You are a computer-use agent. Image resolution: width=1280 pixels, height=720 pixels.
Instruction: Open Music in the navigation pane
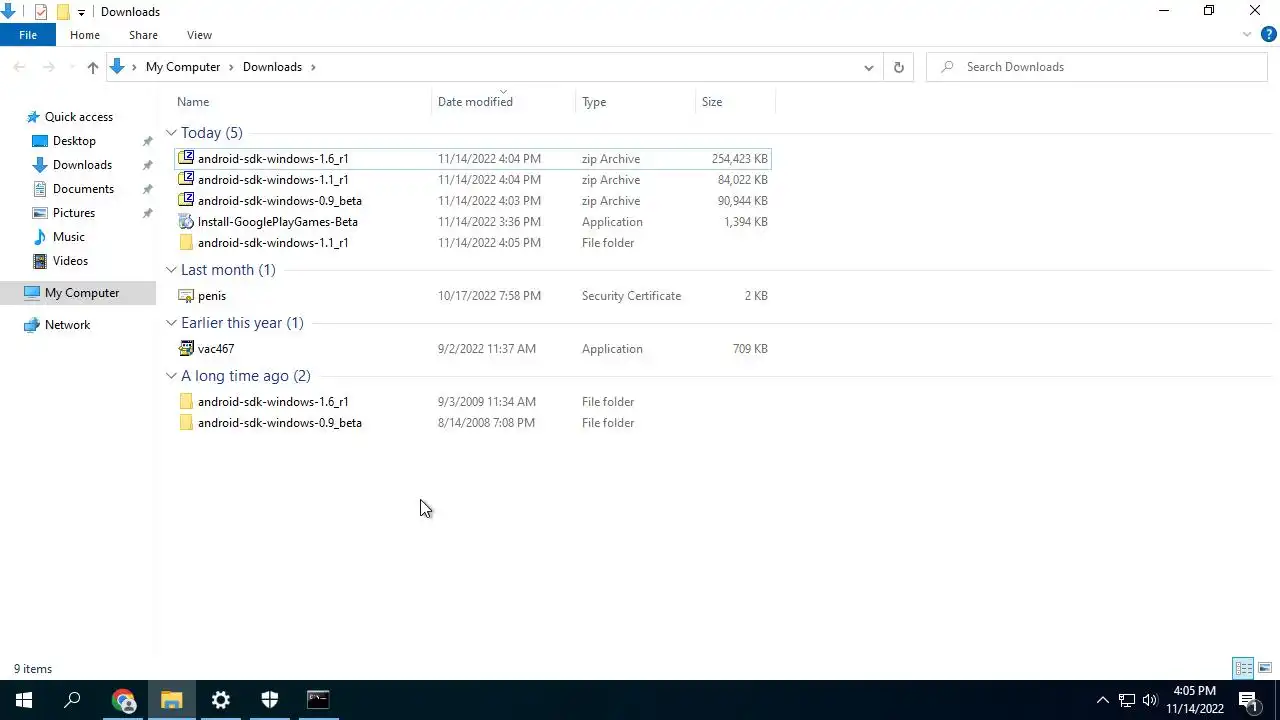(68, 237)
